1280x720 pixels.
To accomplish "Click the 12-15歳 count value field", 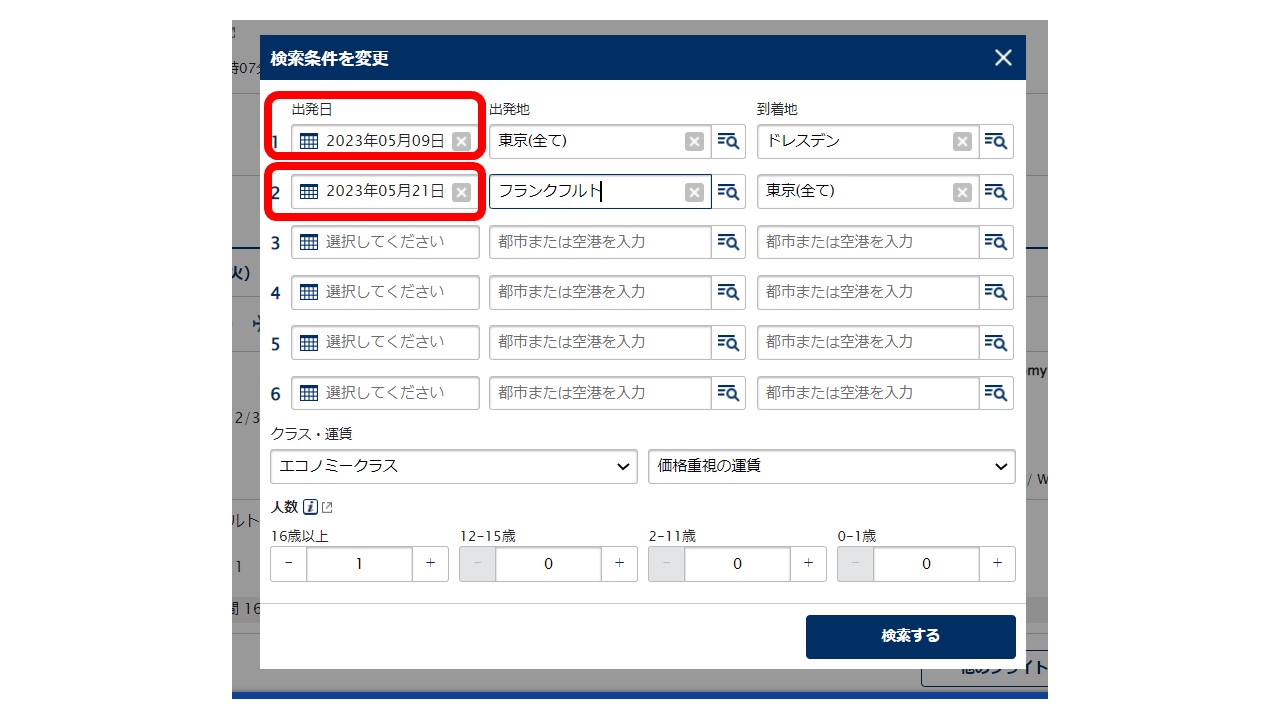I will [x=549, y=564].
